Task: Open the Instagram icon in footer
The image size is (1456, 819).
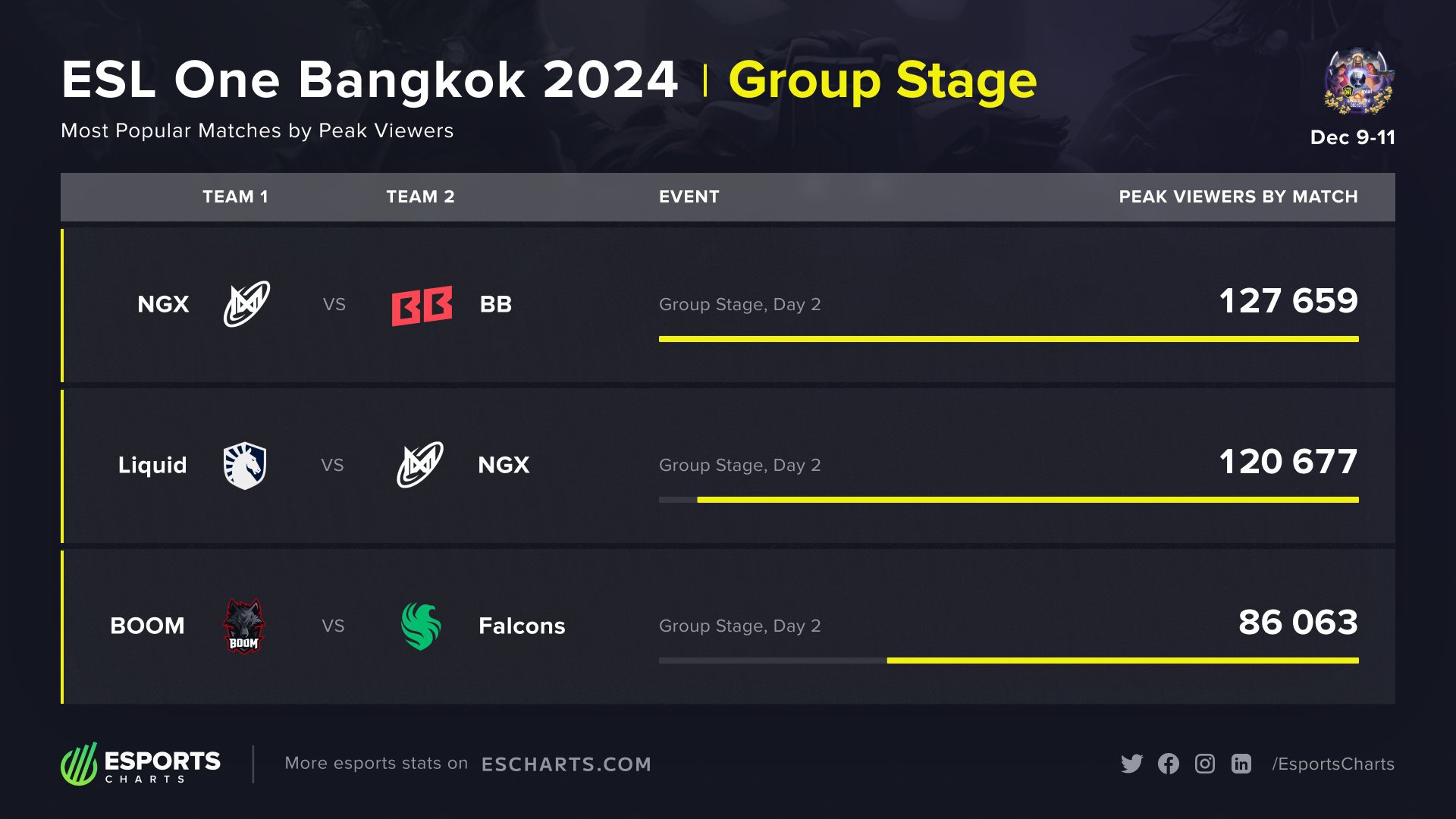Action: [x=1205, y=764]
